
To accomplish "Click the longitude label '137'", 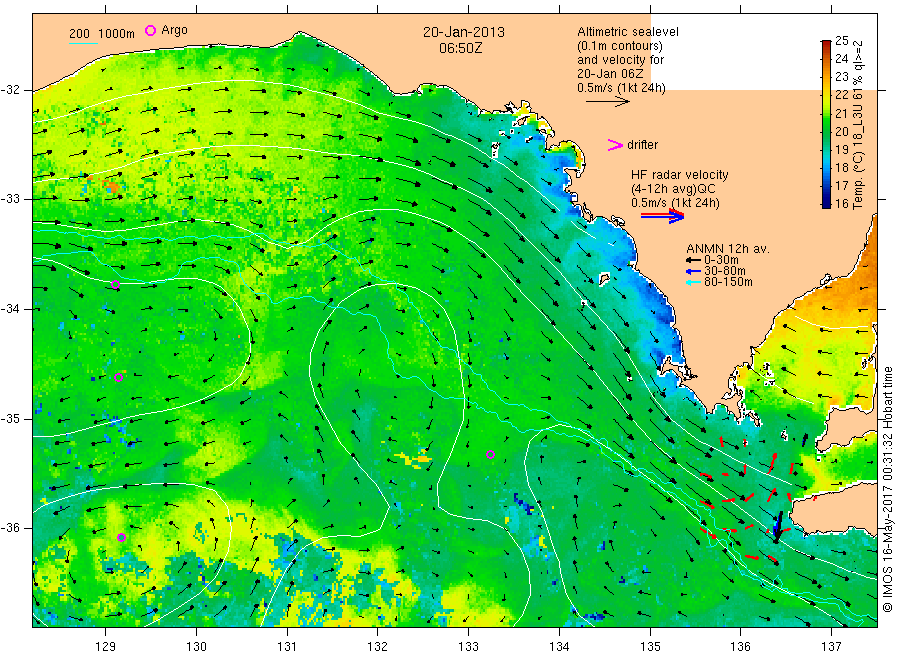I will [831, 647].
